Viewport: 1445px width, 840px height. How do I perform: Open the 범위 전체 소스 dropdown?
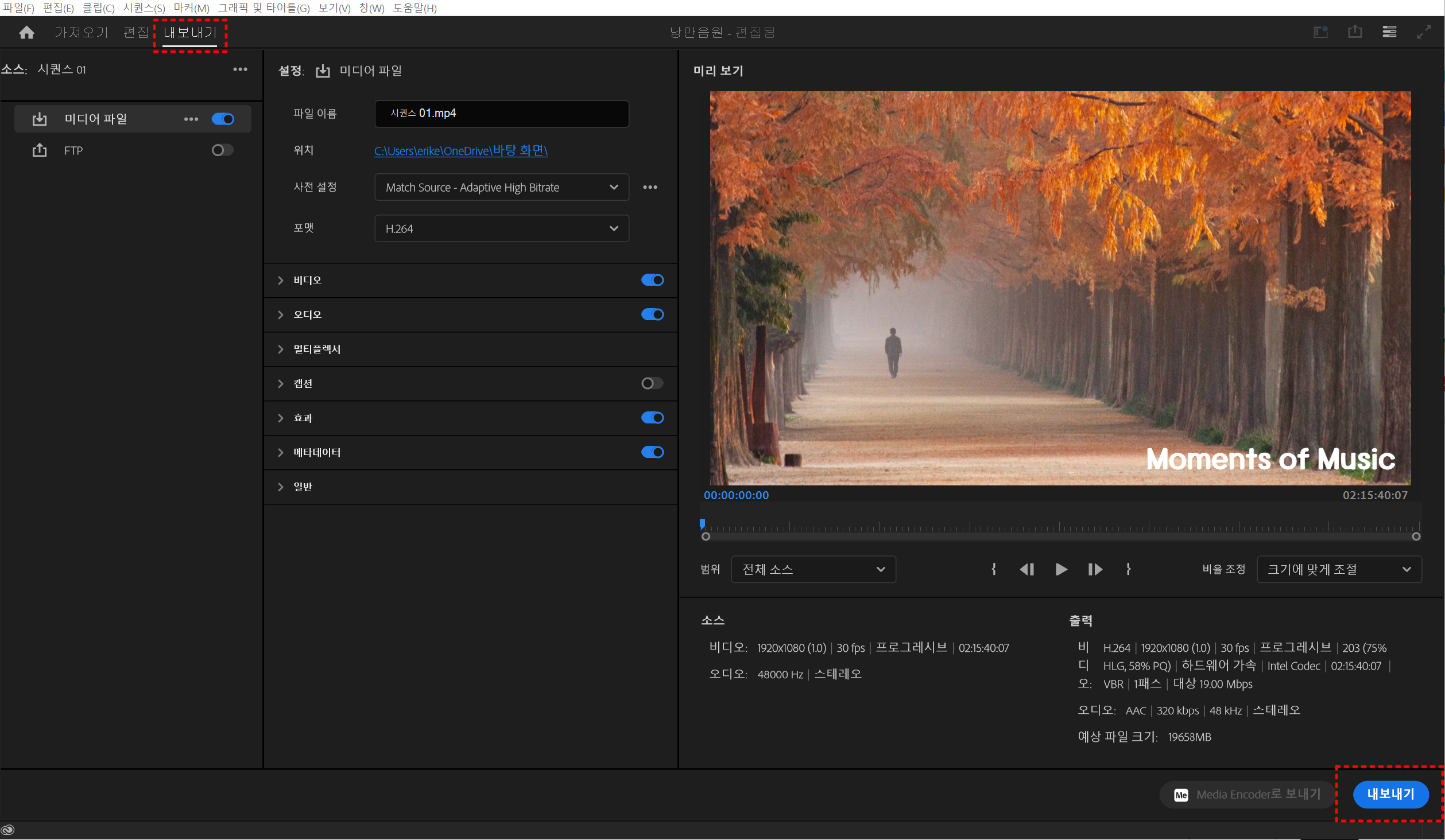[x=813, y=569]
